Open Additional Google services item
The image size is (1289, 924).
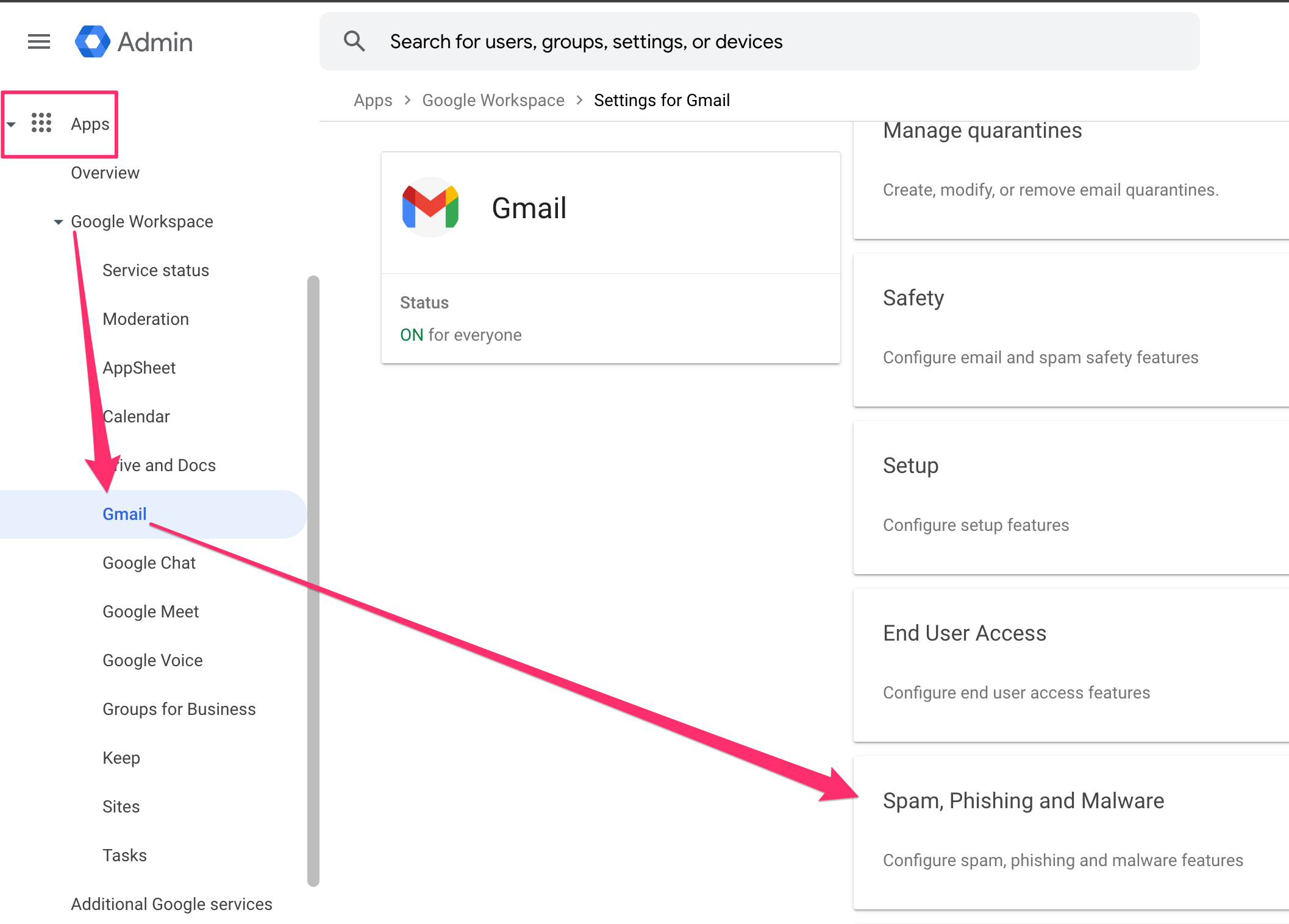171,904
